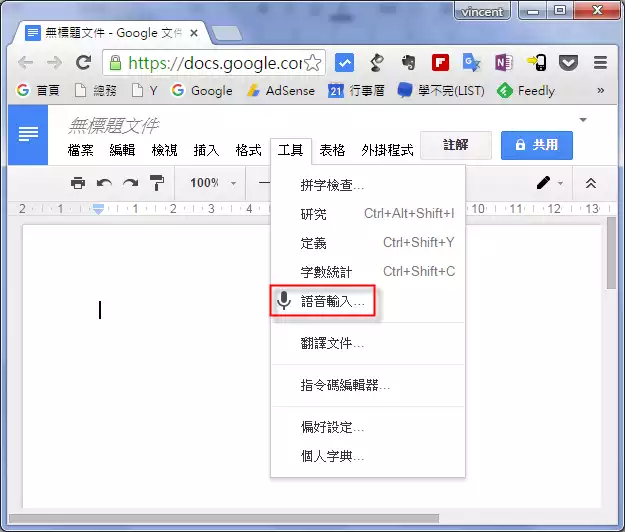This screenshot has width=625, height=532.
Task: Click the browser forward arrow
Action: (54, 63)
